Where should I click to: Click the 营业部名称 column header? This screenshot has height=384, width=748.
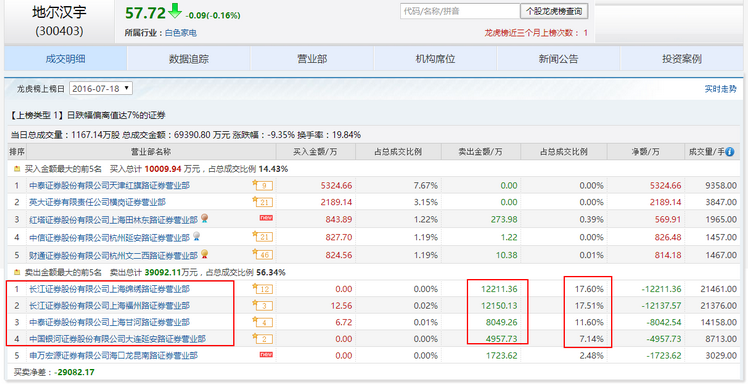point(151,152)
